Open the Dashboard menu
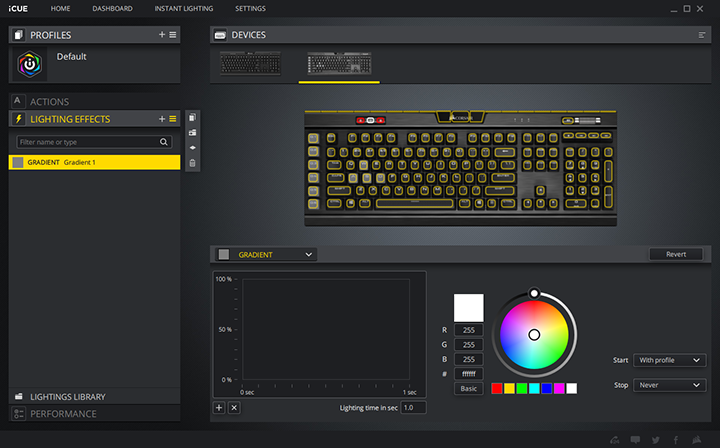The width and height of the screenshot is (720, 448). tap(112, 9)
